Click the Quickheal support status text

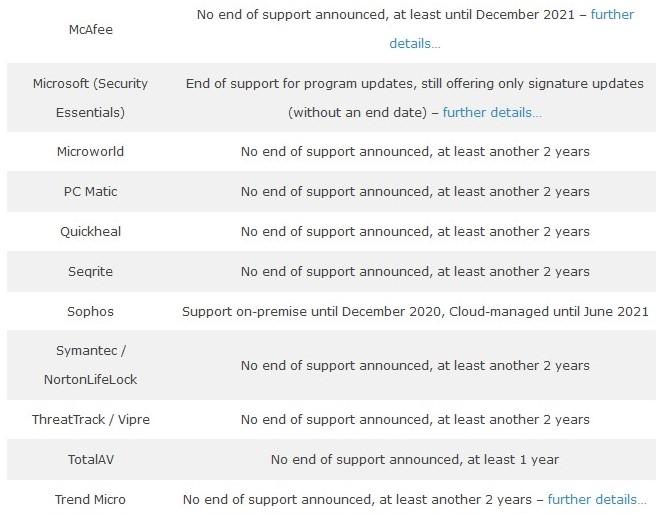coord(415,232)
